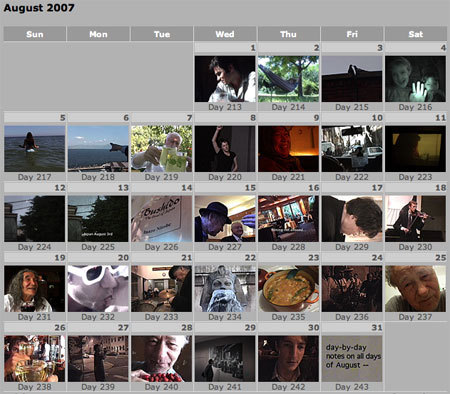Click the date number 20
450x394 pixels.
(x=123, y=258)
